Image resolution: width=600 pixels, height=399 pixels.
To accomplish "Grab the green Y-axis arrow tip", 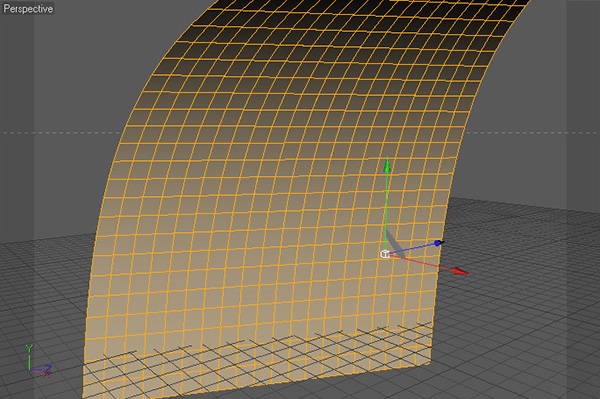I will pyautogui.click(x=387, y=164).
